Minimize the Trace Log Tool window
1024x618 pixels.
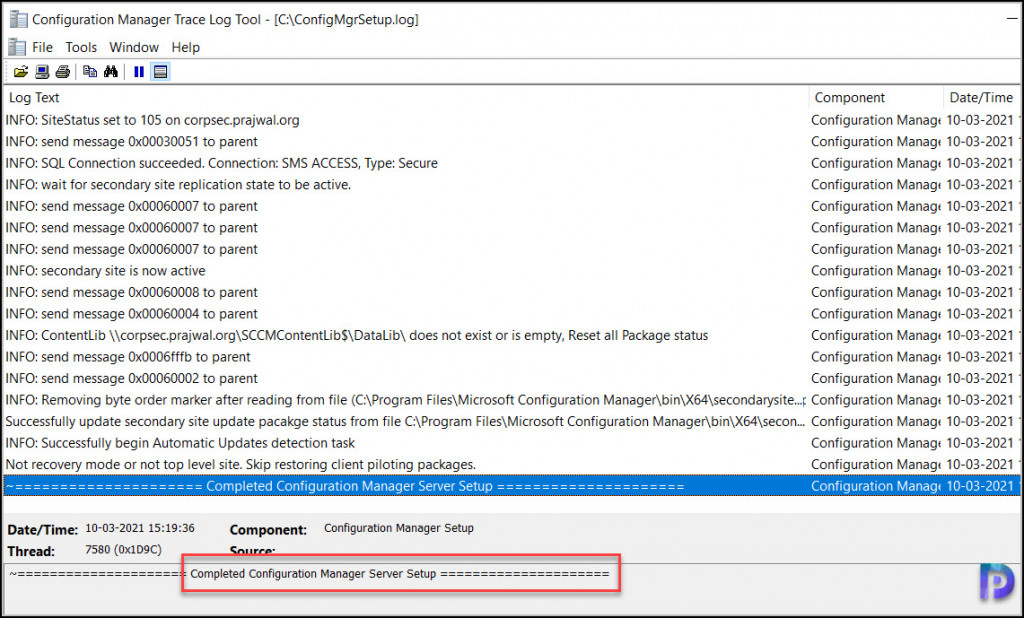point(1012,20)
